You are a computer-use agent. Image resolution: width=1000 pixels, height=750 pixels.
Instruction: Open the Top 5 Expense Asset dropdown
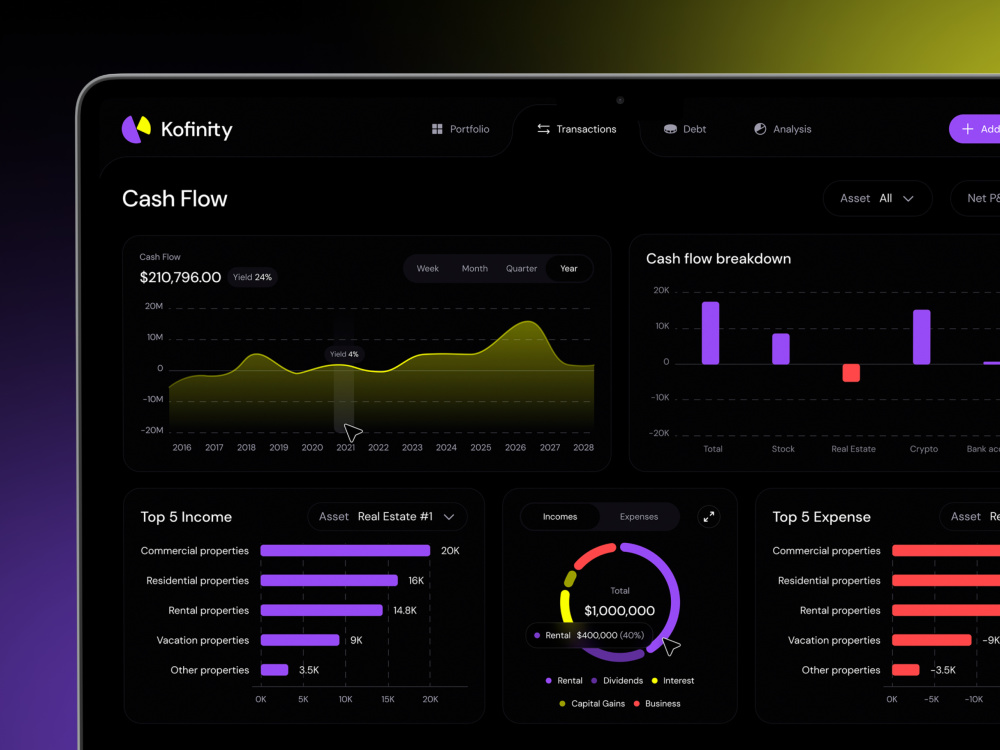[970, 517]
